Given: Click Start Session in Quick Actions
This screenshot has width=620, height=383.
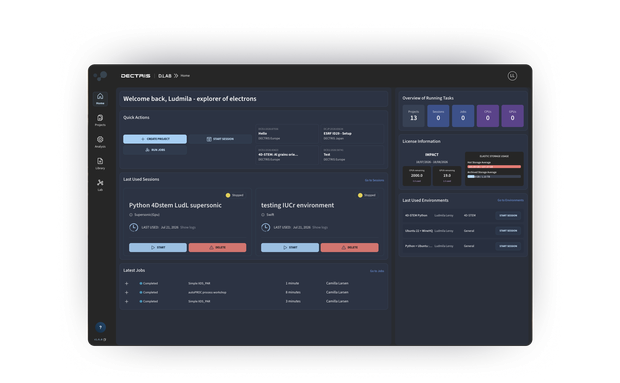Looking at the screenshot, I should [x=220, y=139].
